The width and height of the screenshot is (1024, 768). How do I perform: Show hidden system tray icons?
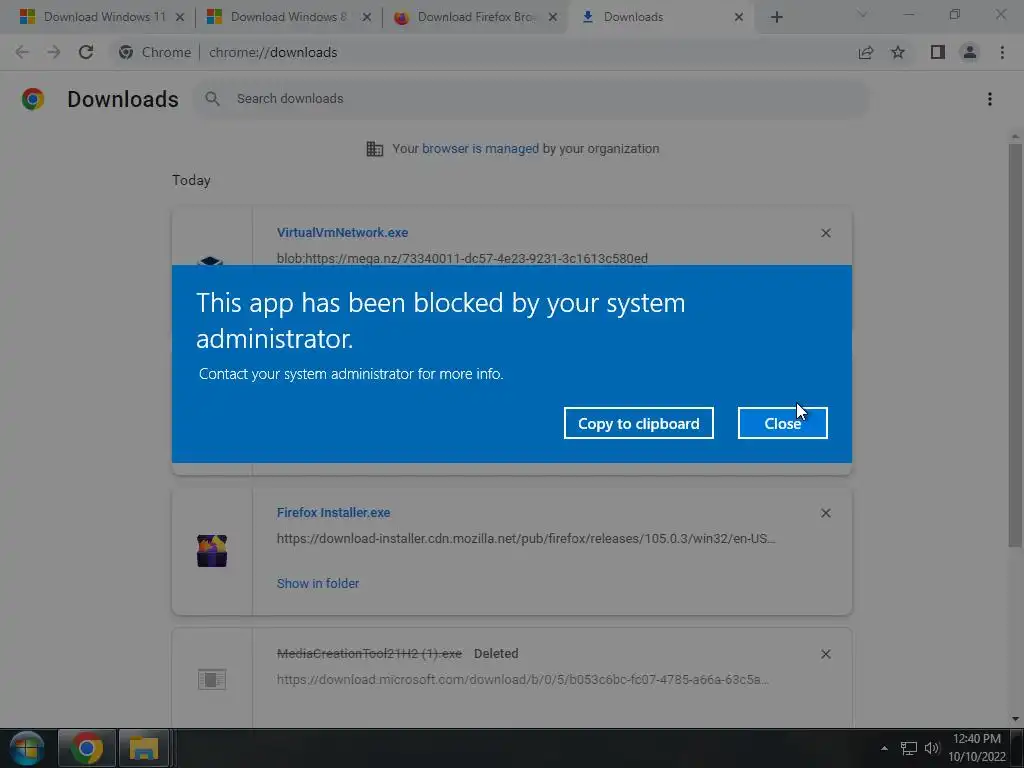click(884, 748)
